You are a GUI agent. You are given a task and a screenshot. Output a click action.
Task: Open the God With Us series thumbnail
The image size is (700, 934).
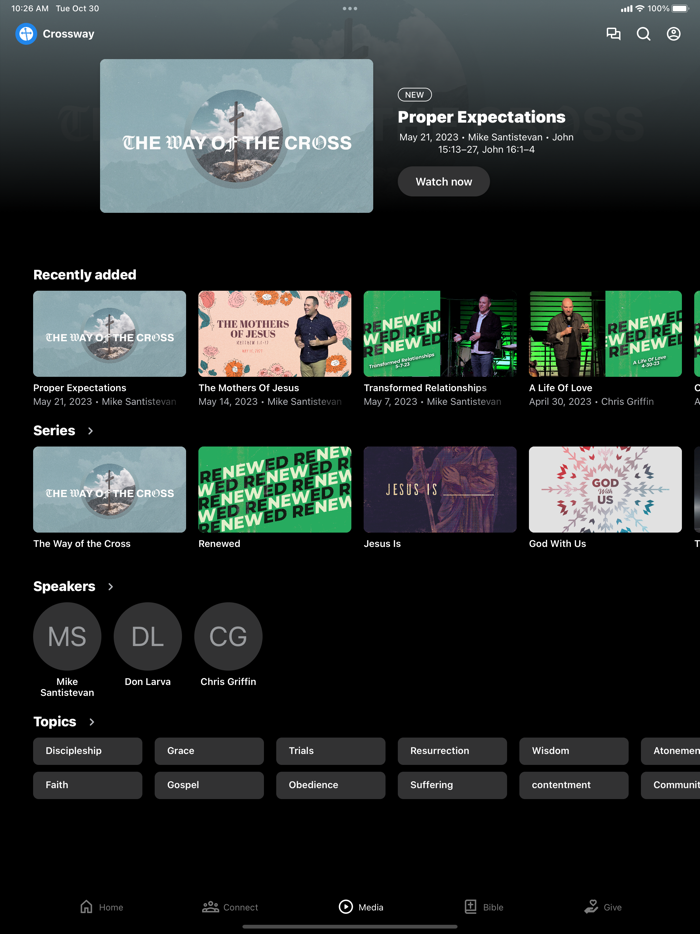click(605, 490)
